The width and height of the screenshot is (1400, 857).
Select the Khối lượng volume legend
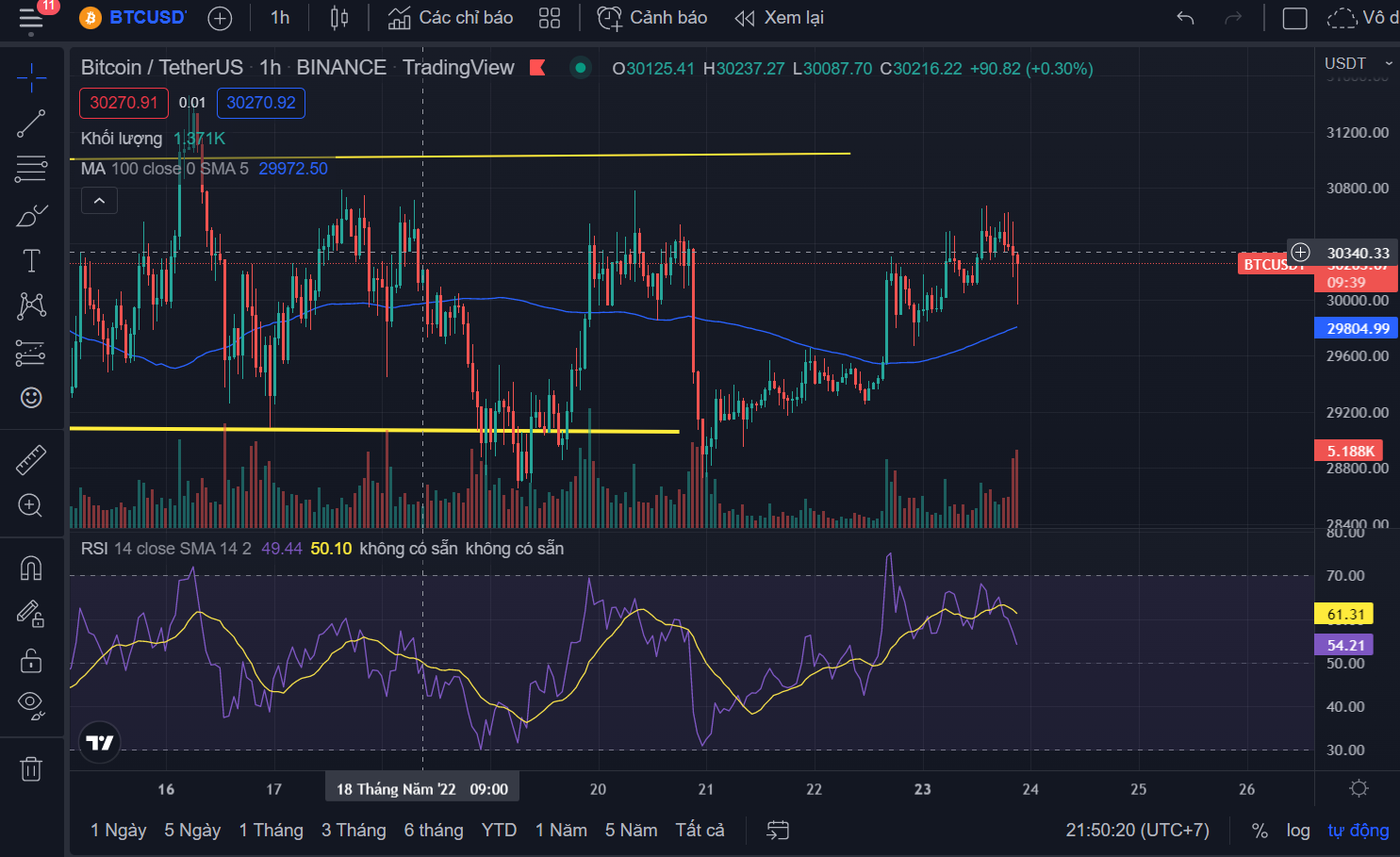[122, 139]
